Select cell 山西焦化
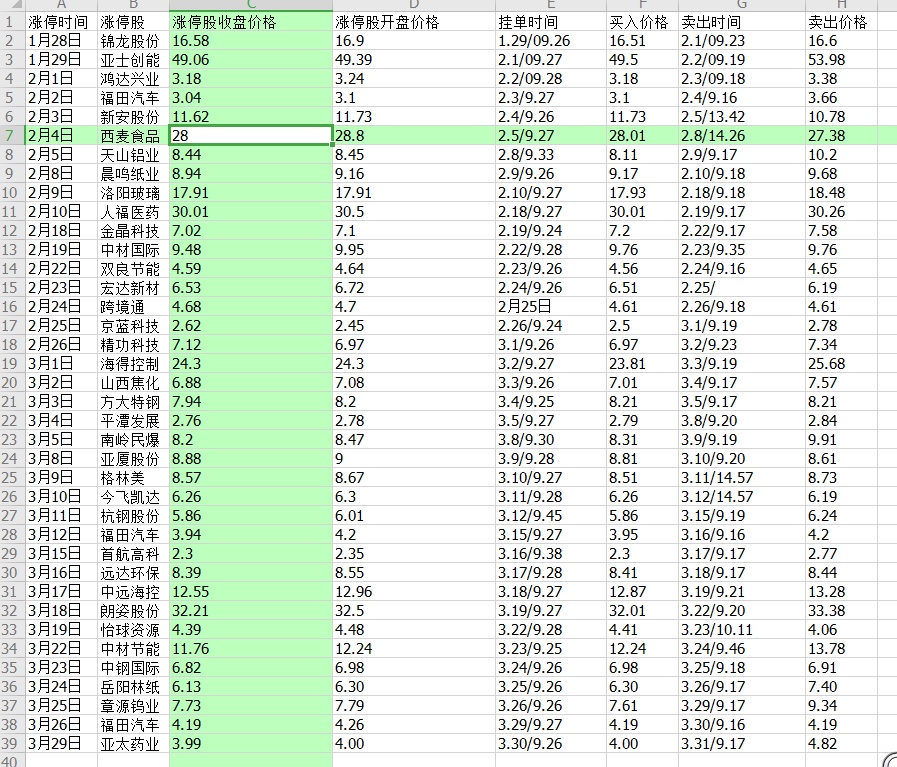Image resolution: width=897 pixels, height=767 pixels. [x=133, y=382]
